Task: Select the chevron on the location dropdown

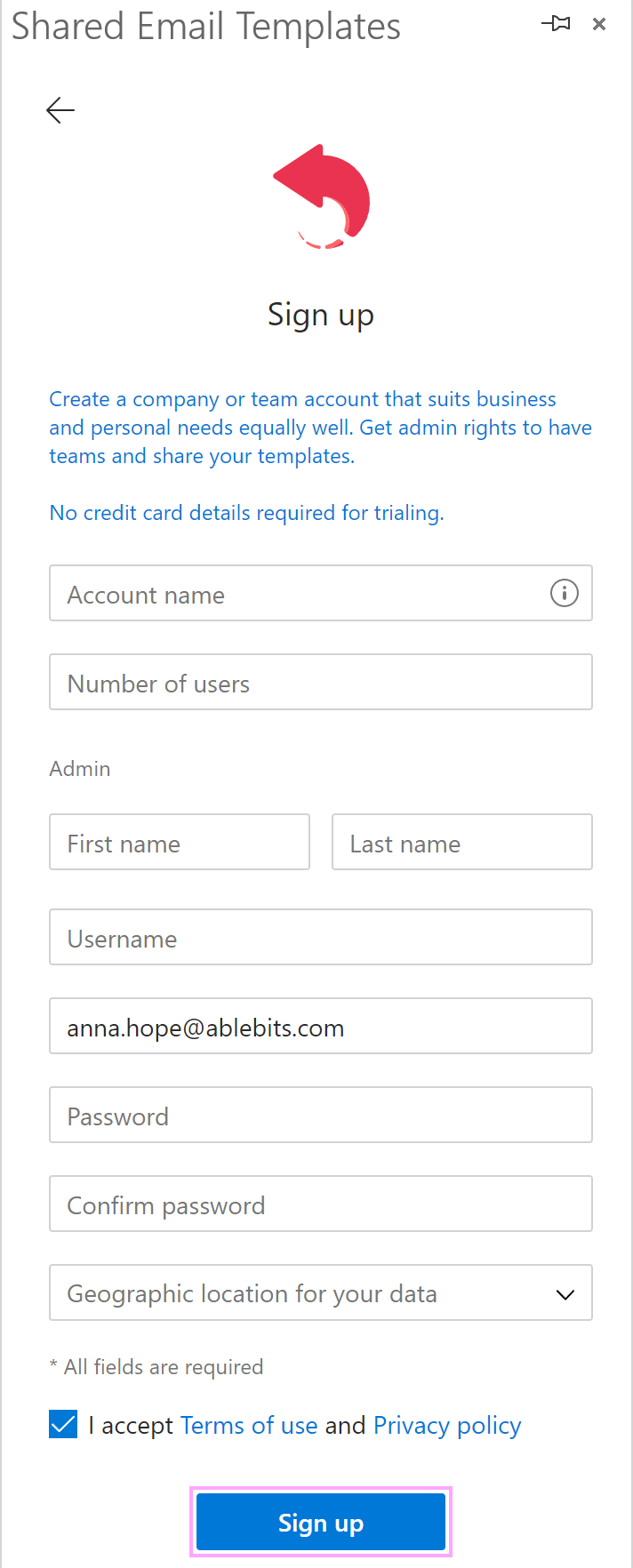Action: (565, 1295)
